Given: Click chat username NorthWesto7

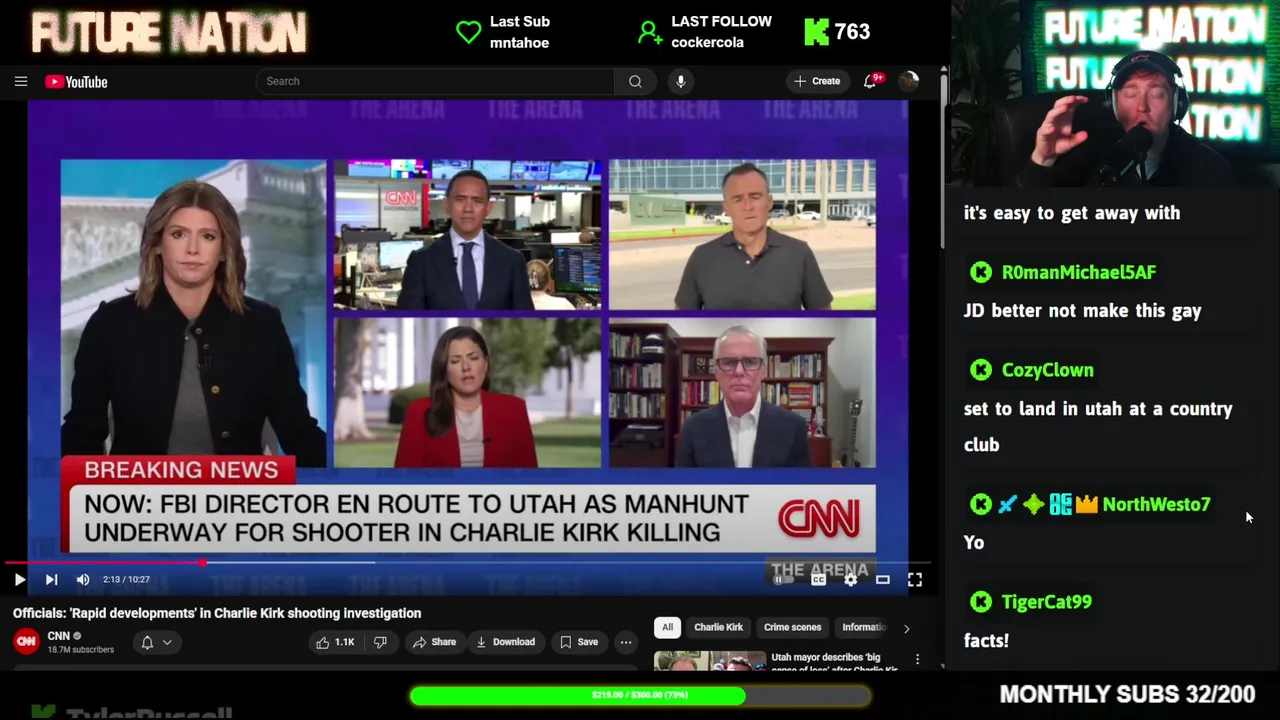Looking at the screenshot, I should (1156, 504).
